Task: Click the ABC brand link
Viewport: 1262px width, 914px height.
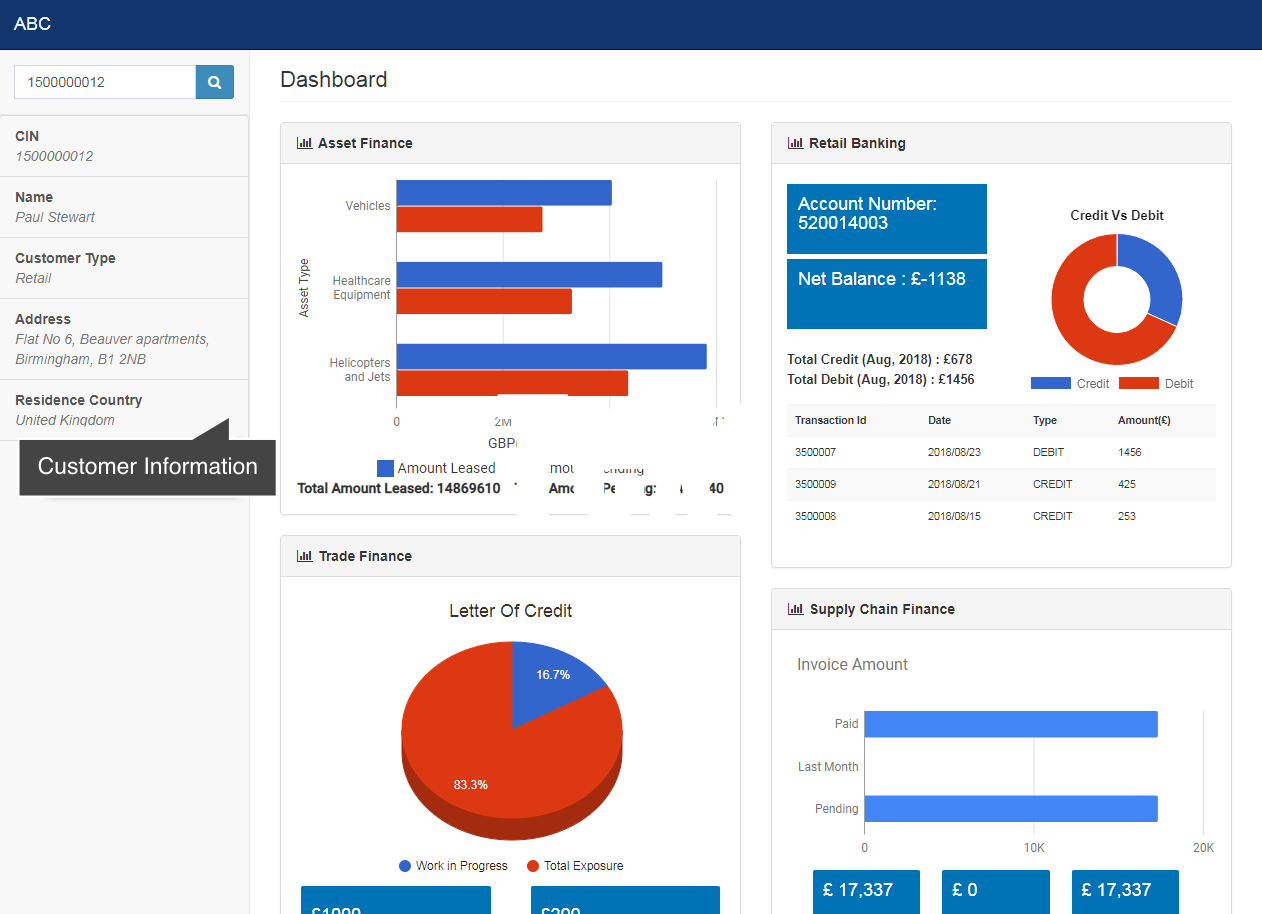Action: tap(32, 24)
